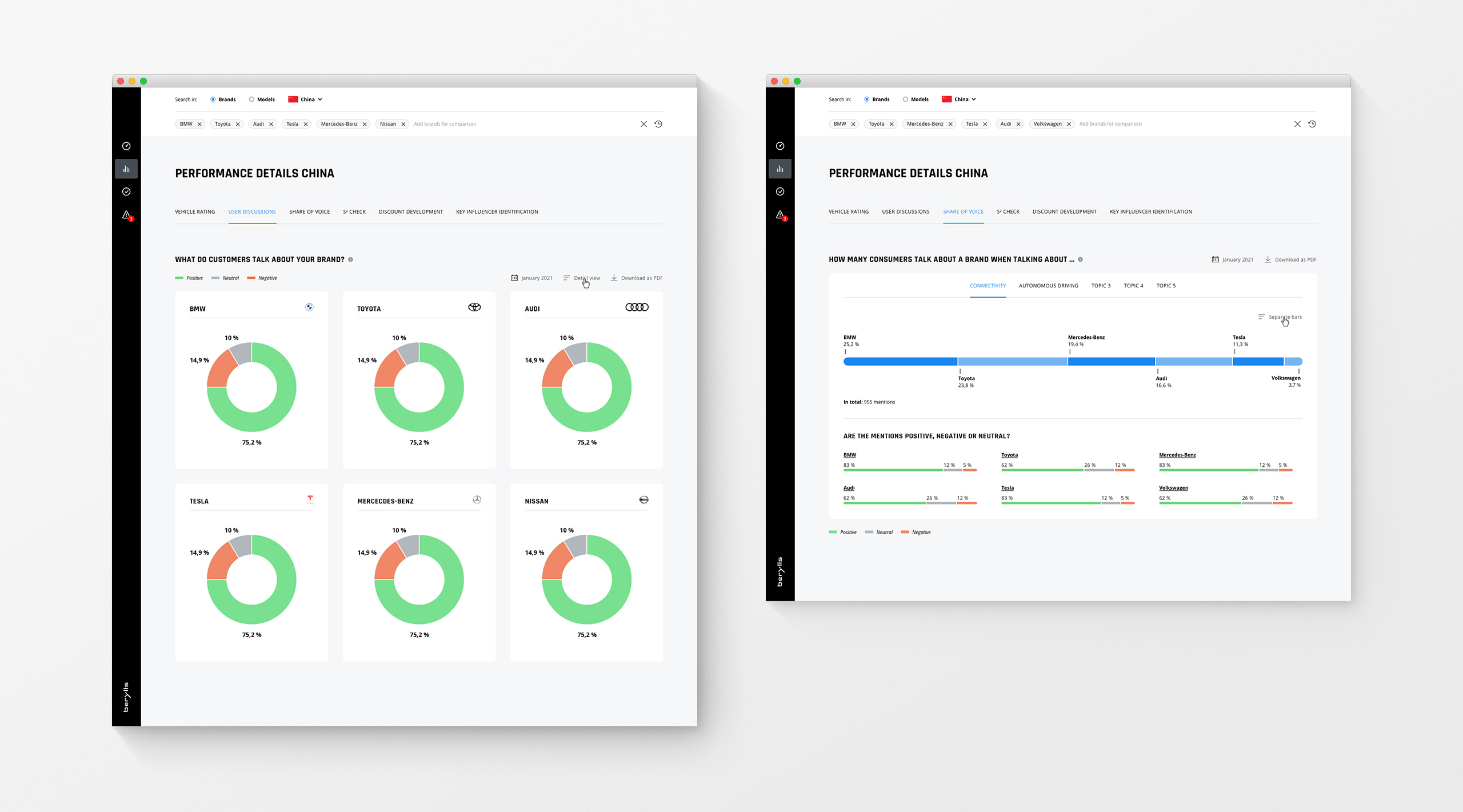Viewport: 1463px width, 812px height.
Task: Remove Audi tag in right window
Action: [1018, 124]
